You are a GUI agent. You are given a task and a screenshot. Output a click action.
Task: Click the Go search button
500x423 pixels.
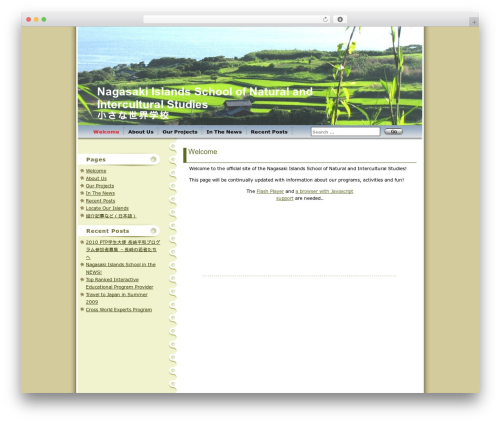click(x=393, y=132)
